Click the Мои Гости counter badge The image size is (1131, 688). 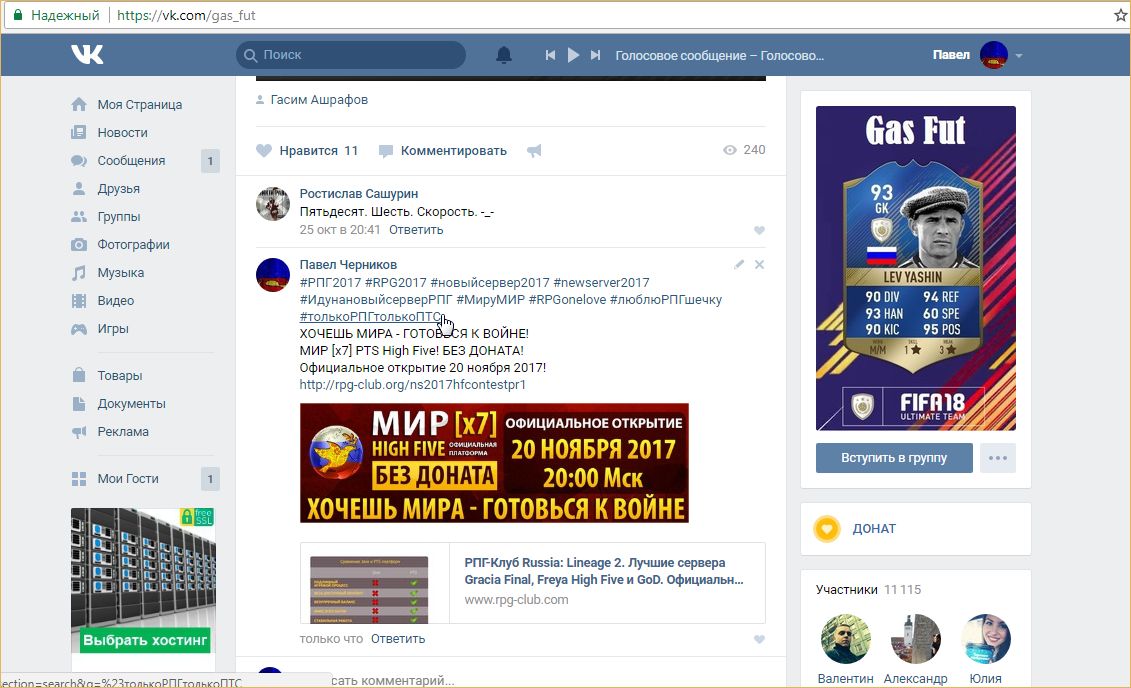click(x=210, y=479)
